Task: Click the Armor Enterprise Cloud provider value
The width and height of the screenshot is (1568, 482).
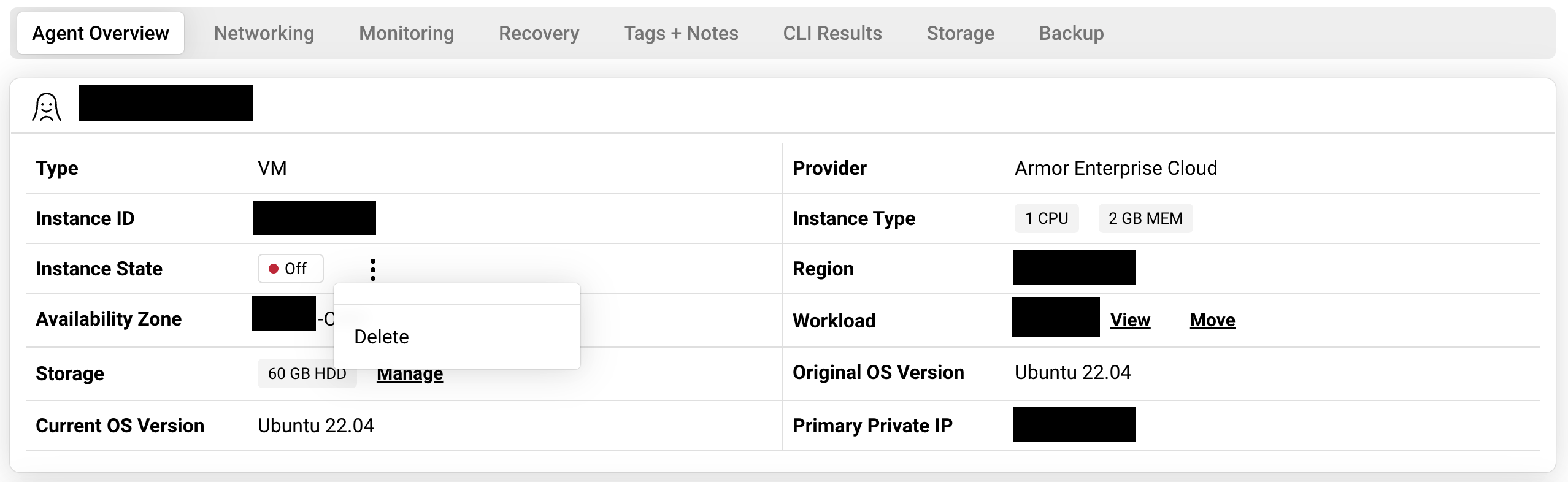Action: pos(1115,168)
